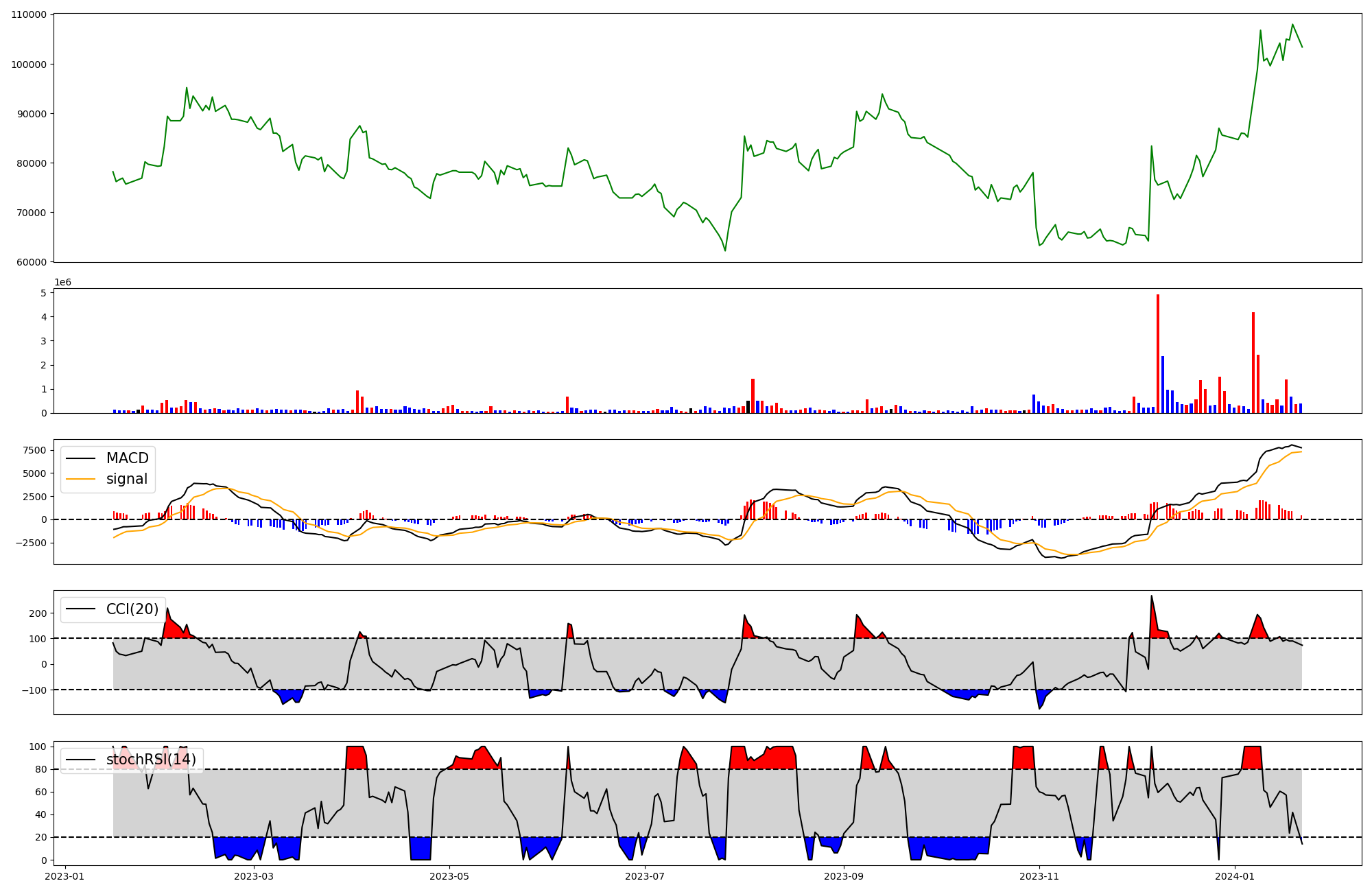Viewport: 1372px width, 892px height.
Task: Click the MACD legend label
Action: tap(127, 458)
